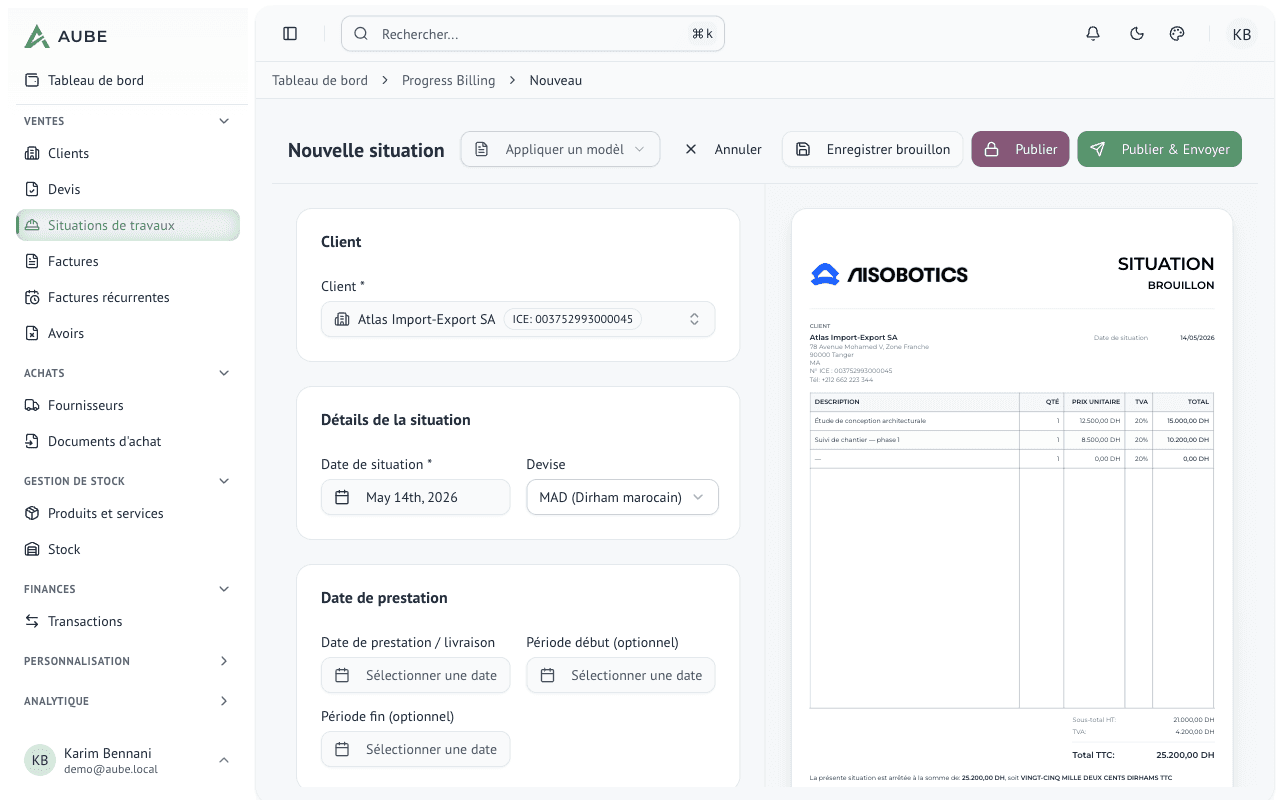Click the search magnifier icon
The height and width of the screenshot is (800, 1280).
(x=361, y=34)
